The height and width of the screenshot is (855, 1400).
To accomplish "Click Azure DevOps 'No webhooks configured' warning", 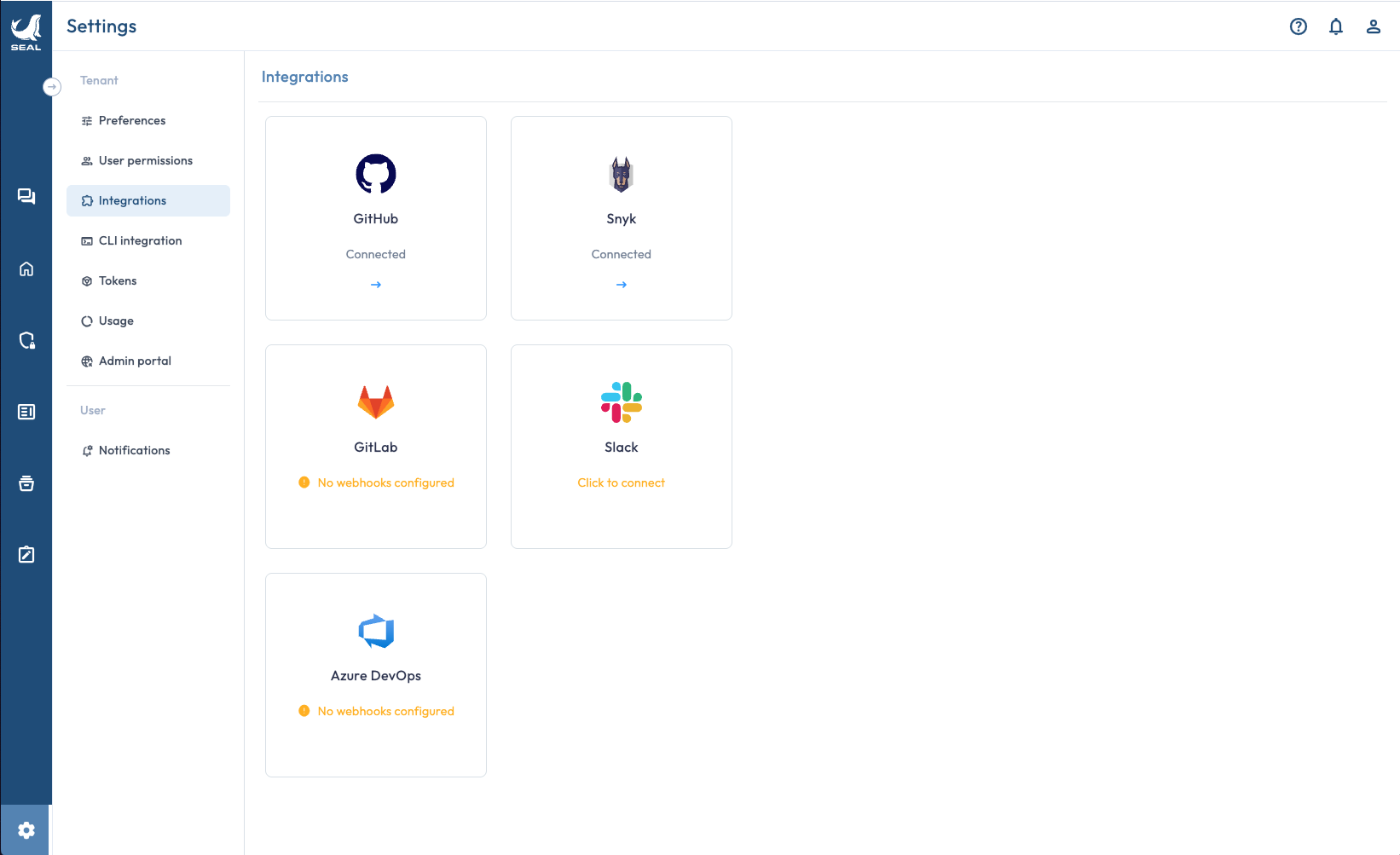I will [x=386, y=711].
